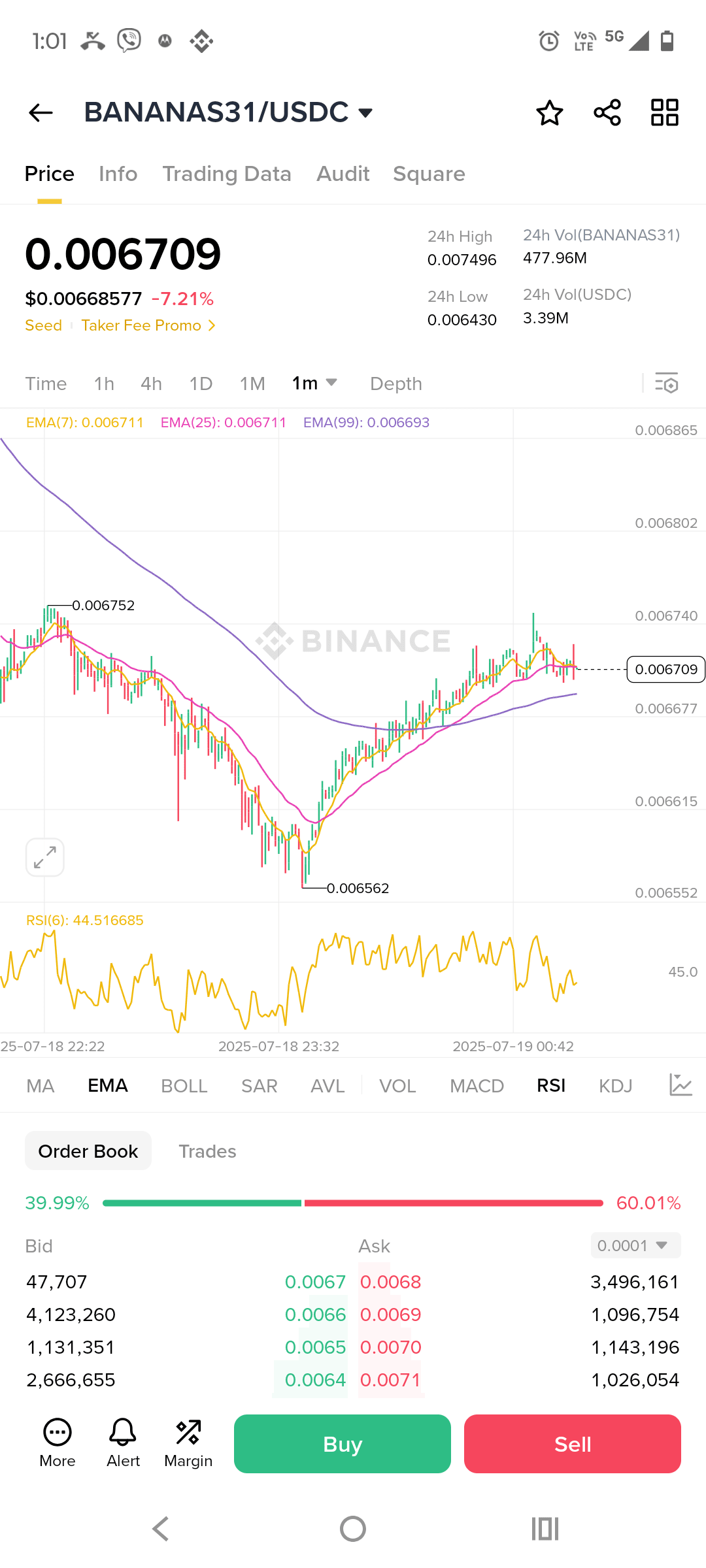The height and width of the screenshot is (1568, 706).
Task: Select bid price 0.0066
Action: [315, 1315]
